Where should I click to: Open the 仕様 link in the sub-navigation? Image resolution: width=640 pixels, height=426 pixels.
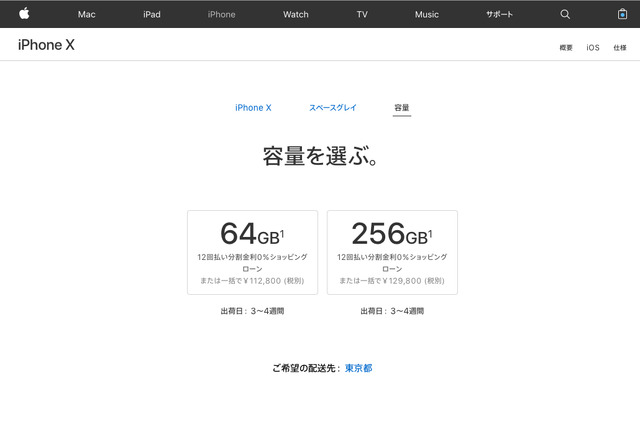point(620,48)
